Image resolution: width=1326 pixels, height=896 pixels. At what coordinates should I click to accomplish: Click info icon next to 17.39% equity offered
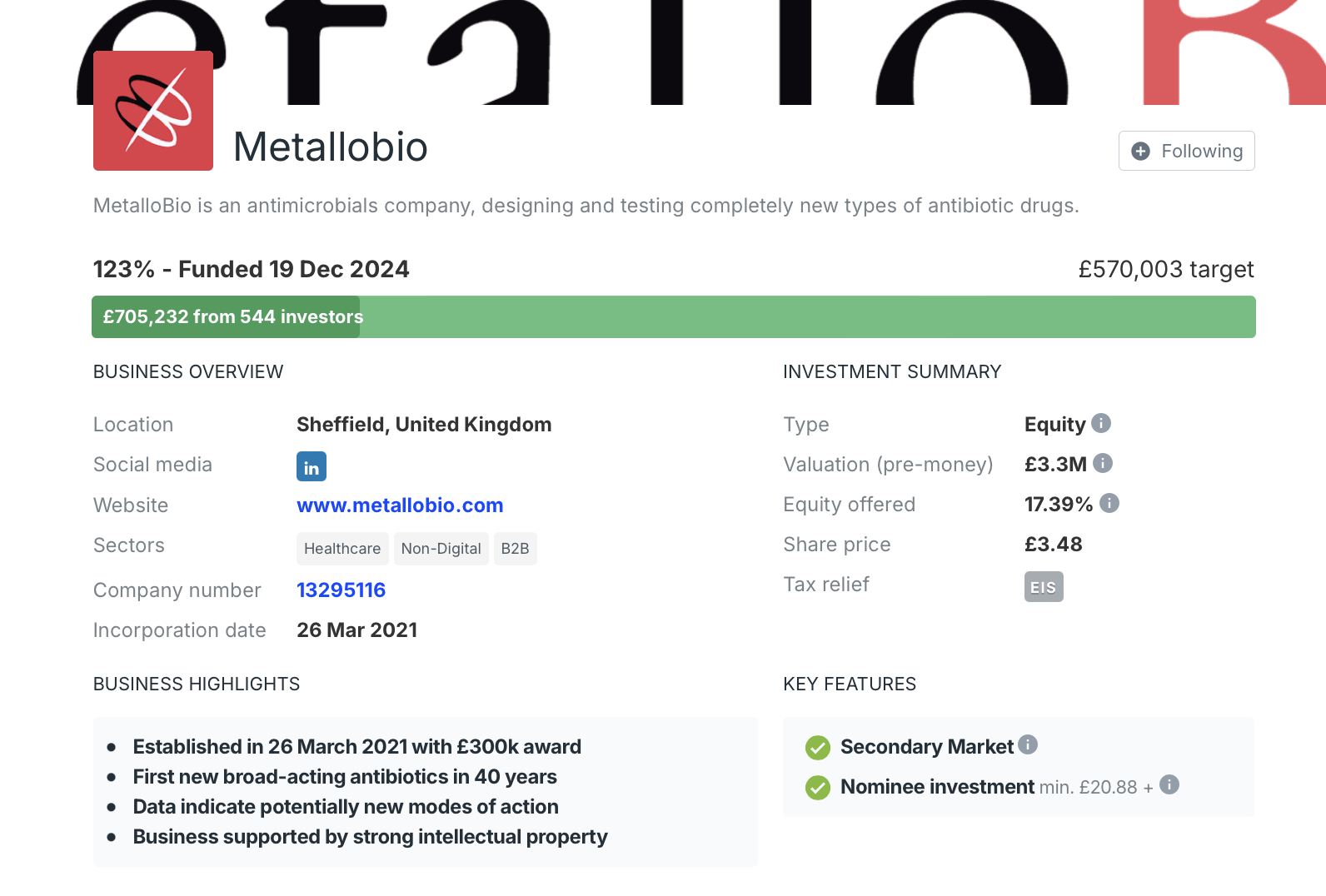click(1109, 503)
